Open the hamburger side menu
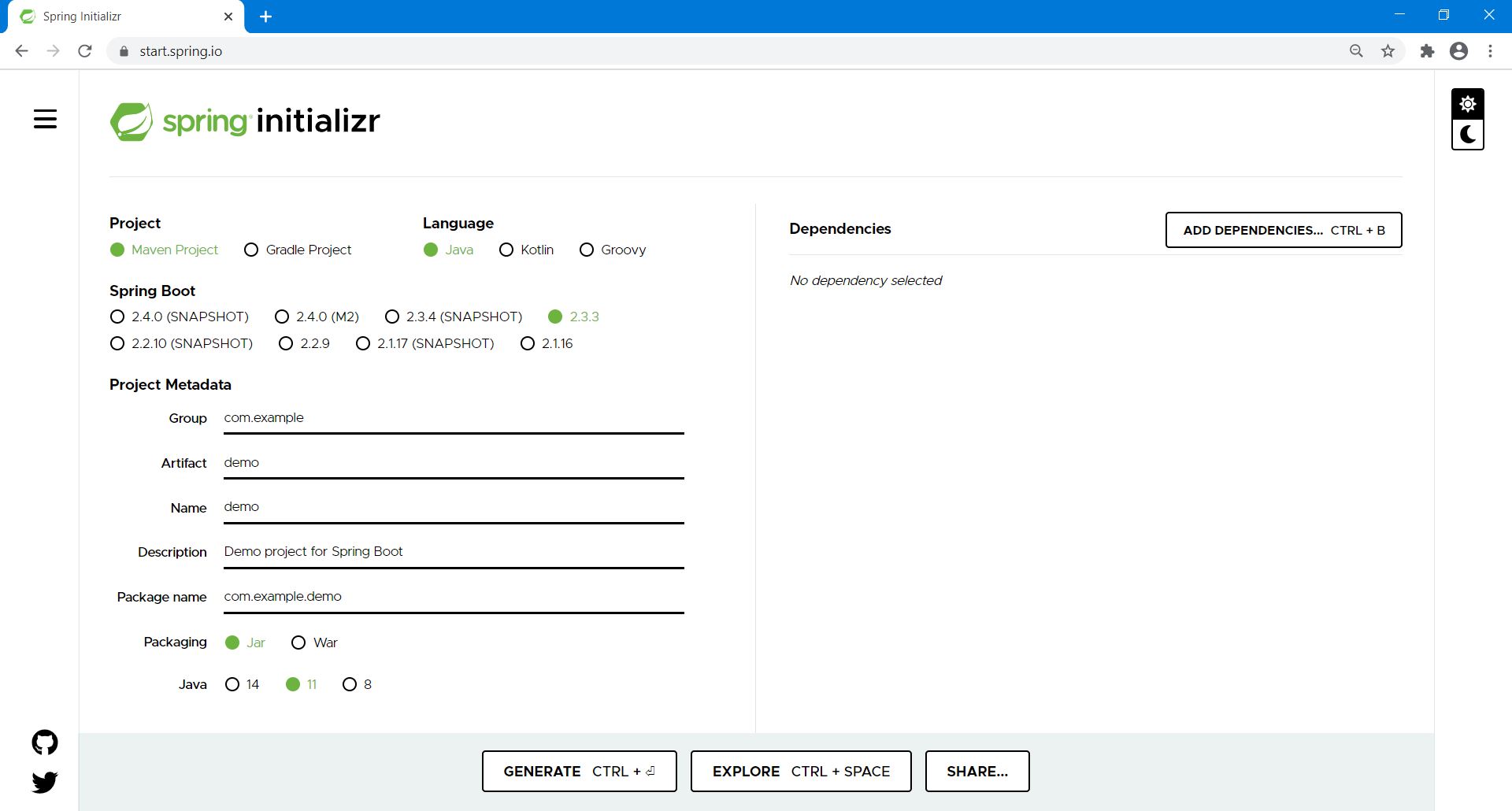This screenshot has width=1512, height=811. 45,119
